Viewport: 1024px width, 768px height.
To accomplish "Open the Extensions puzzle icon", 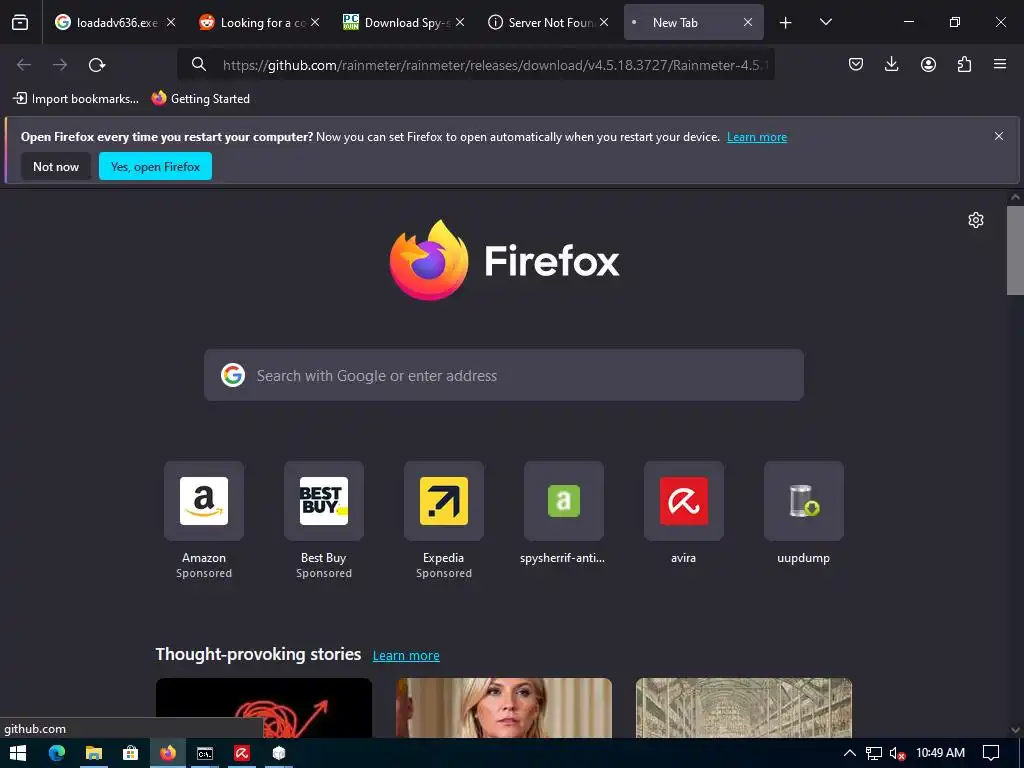I will tap(964, 64).
